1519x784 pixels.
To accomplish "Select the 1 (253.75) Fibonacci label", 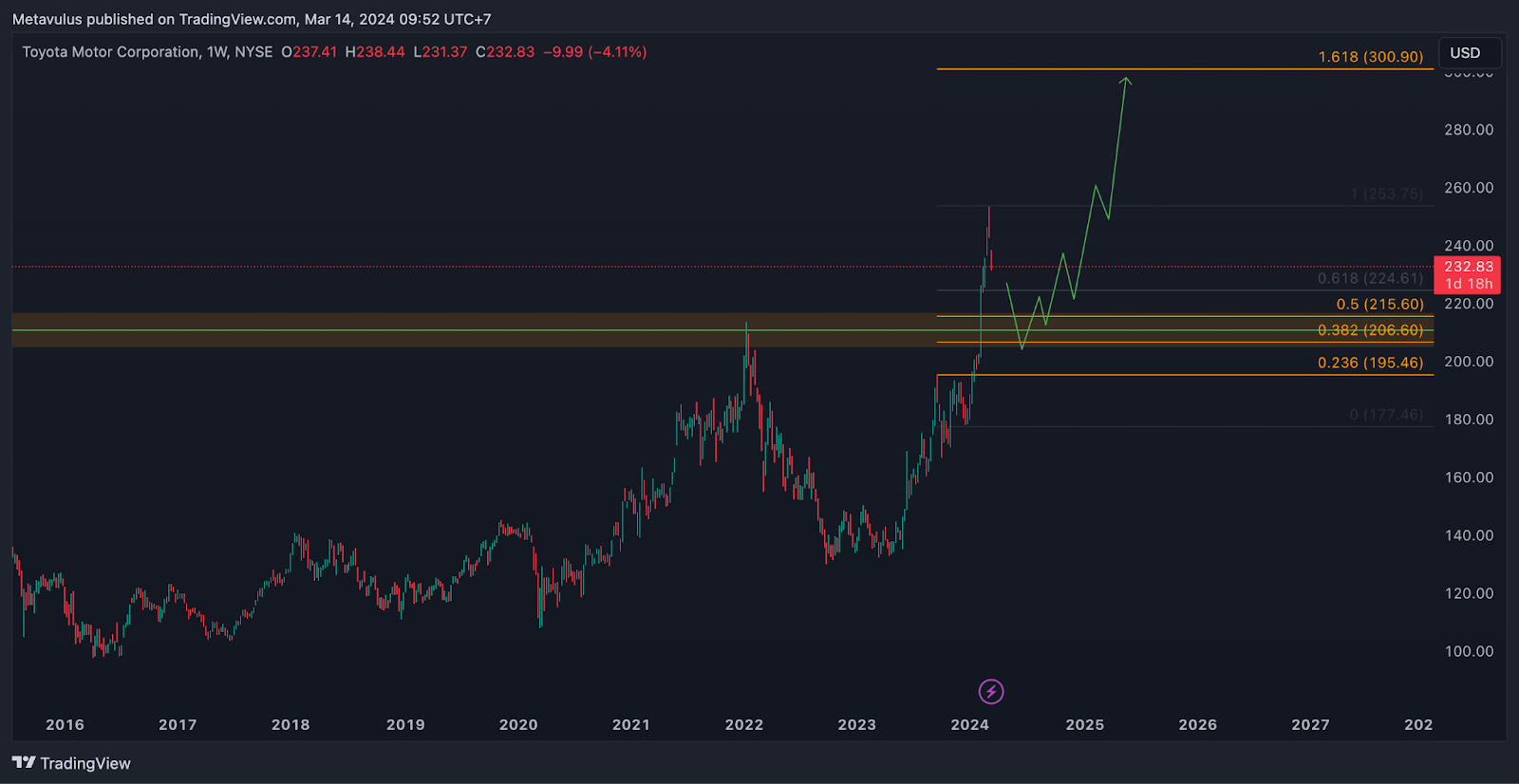I will tap(1387, 194).
